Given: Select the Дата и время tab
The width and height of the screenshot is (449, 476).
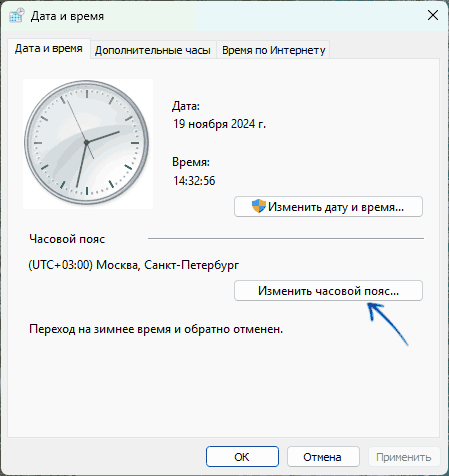Looking at the screenshot, I should point(49,49).
